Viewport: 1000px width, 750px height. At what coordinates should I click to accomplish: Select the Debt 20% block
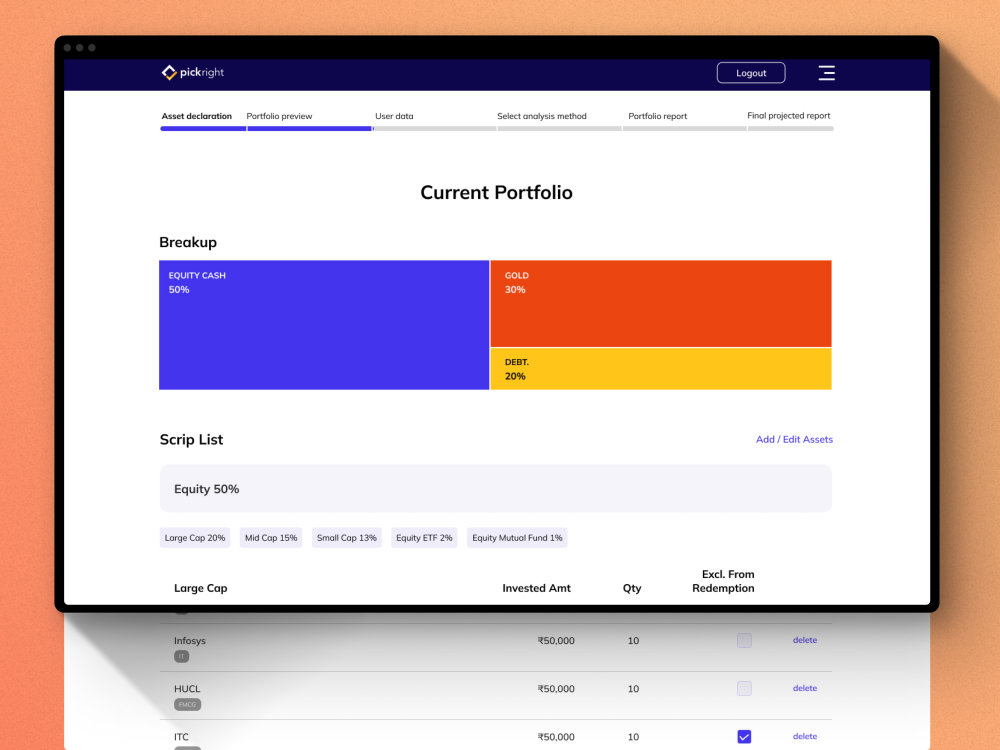click(661, 369)
